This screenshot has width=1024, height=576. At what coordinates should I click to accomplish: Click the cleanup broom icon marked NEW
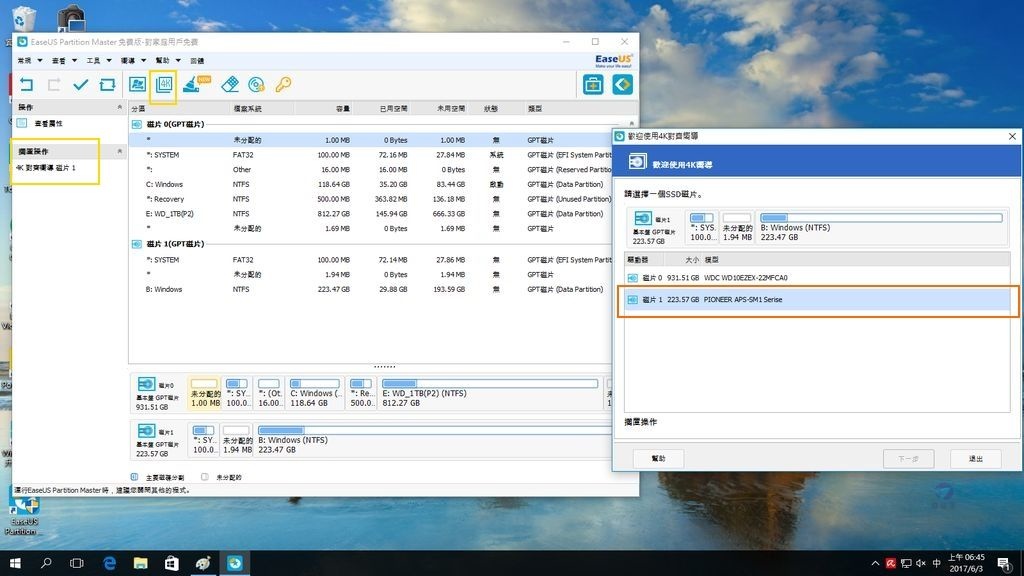[193, 85]
